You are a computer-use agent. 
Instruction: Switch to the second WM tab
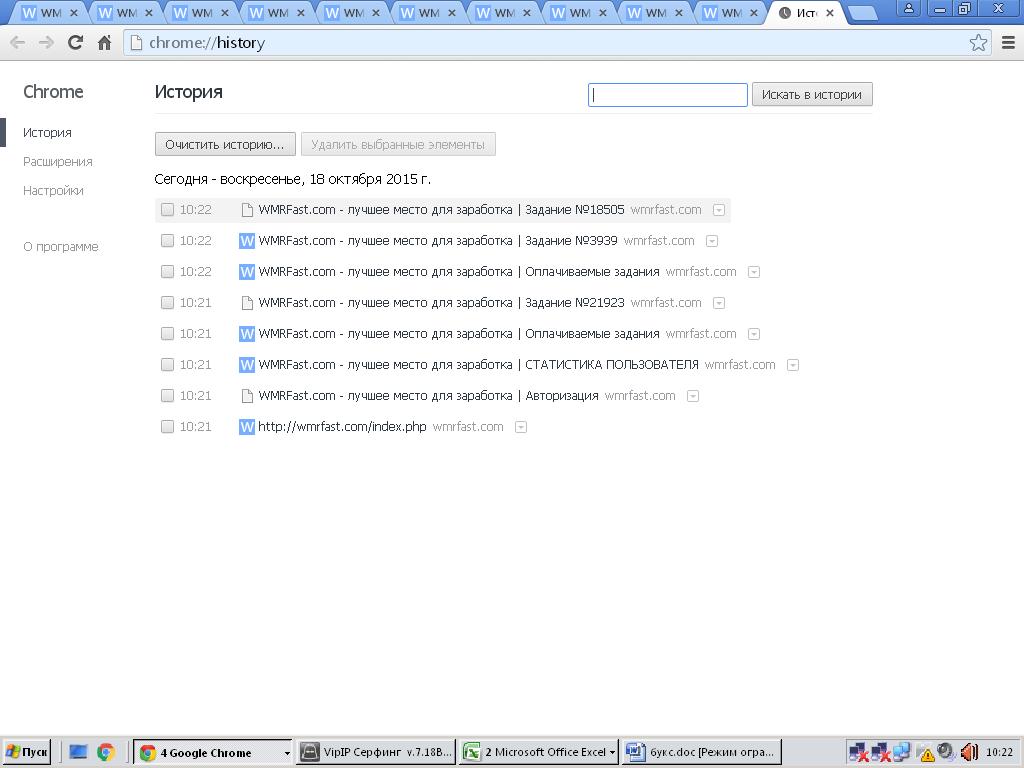125,12
